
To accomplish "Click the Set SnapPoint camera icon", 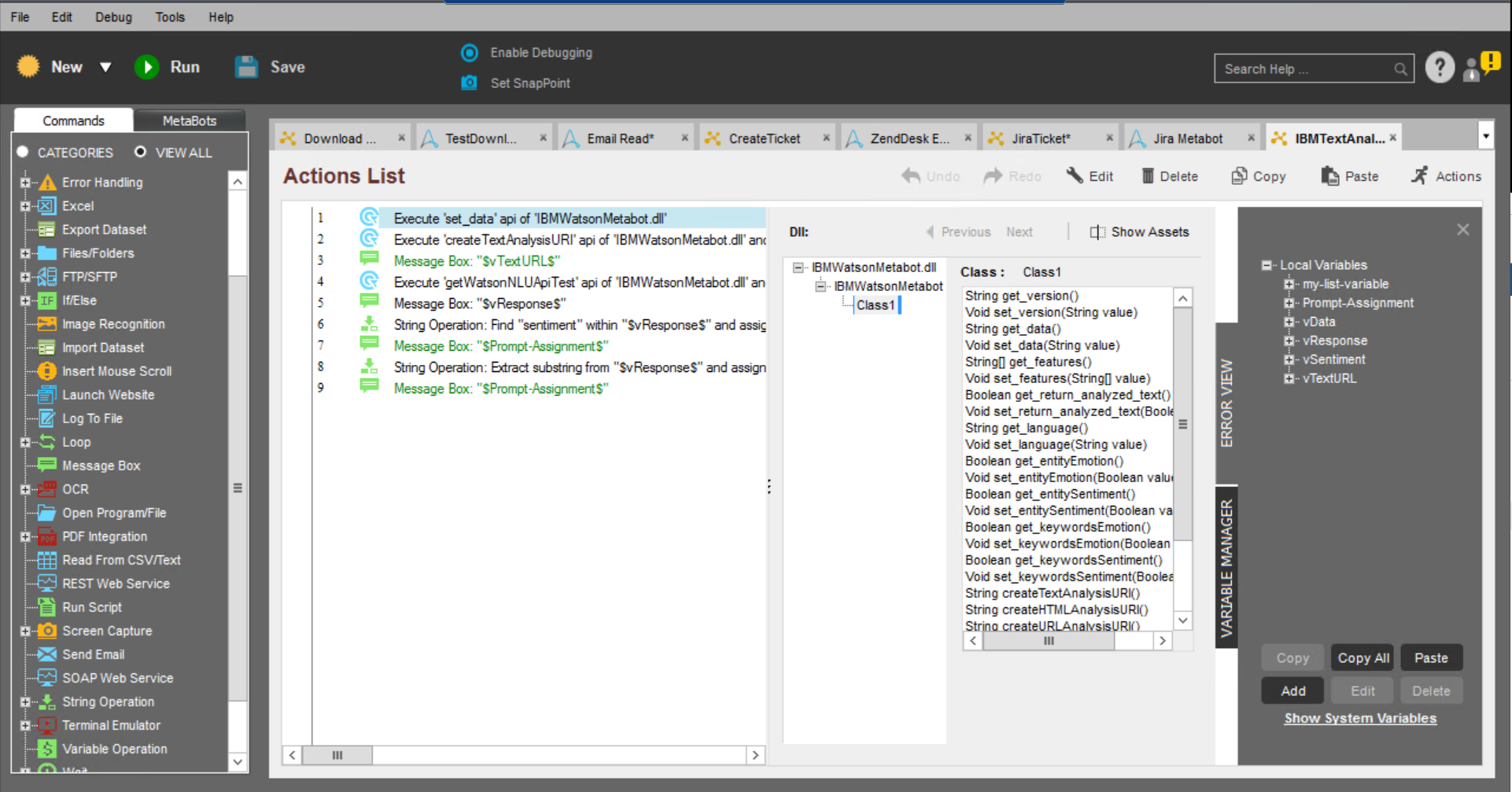I will click(469, 83).
